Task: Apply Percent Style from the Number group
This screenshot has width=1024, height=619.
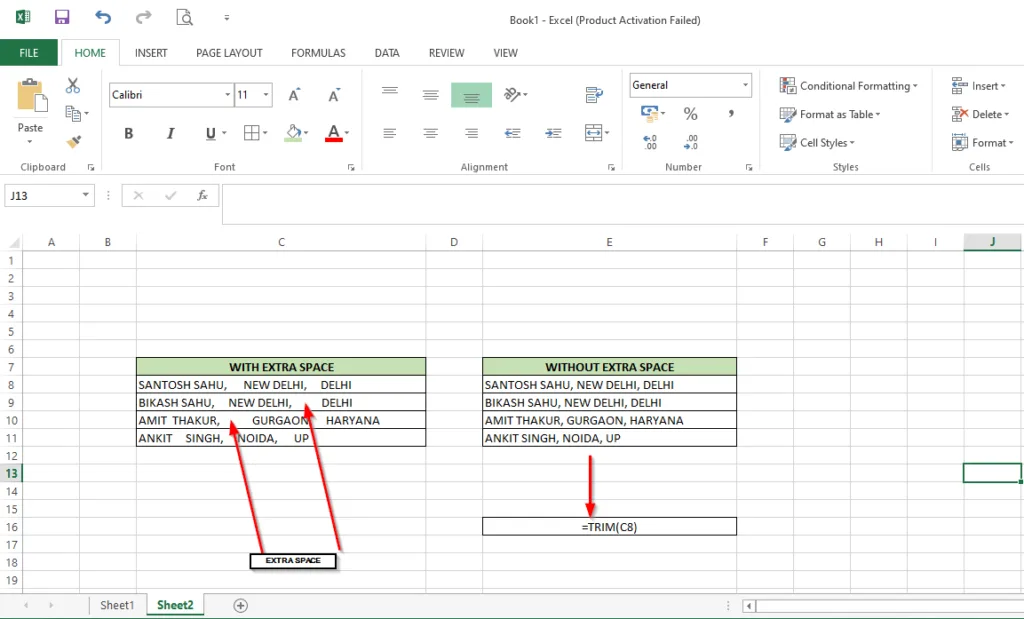Action: tap(690, 114)
